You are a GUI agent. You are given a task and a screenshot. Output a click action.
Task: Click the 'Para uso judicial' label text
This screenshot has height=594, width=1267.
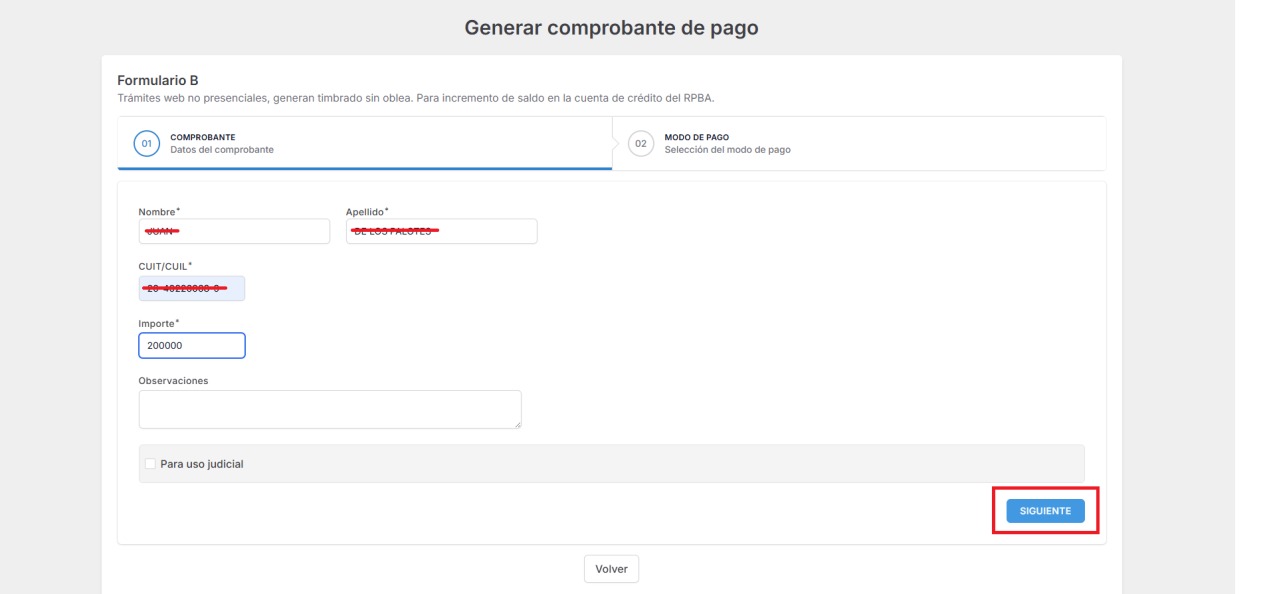point(202,464)
